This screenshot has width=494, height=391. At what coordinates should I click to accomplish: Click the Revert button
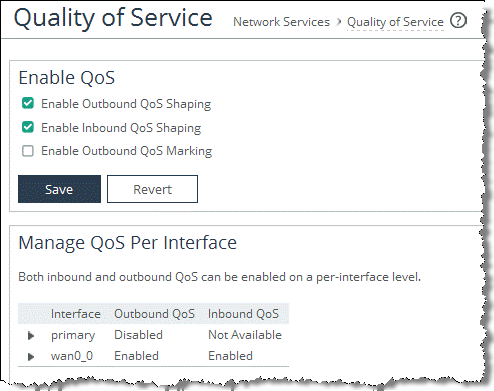click(x=152, y=189)
